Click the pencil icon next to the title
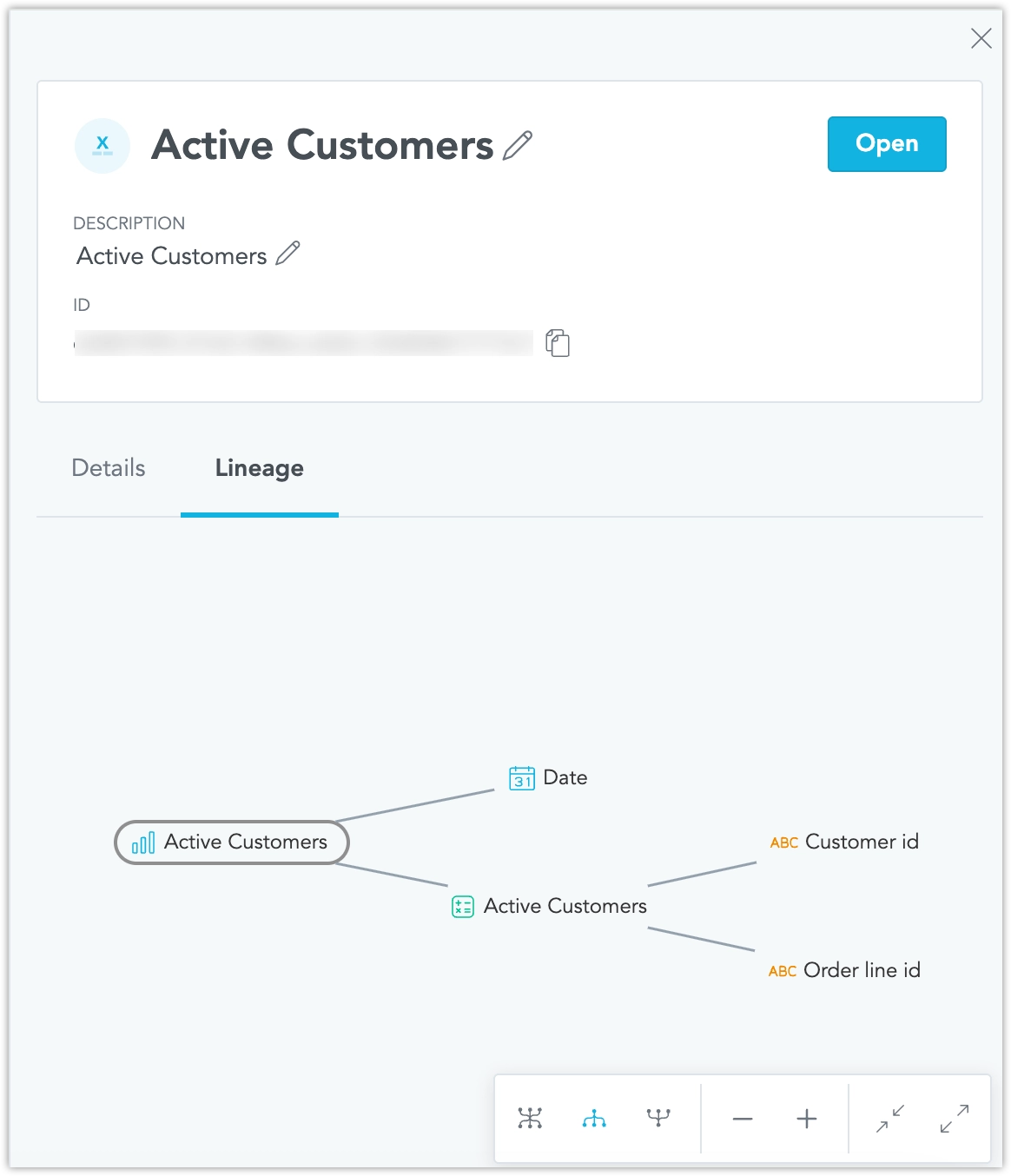This screenshot has height=1176, width=1011. (x=518, y=145)
